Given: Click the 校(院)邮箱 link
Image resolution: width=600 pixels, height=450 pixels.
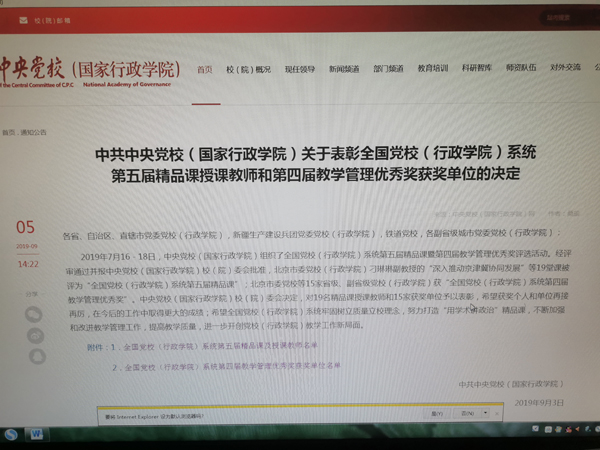Looking at the screenshot, I should (x=52, y=21).
